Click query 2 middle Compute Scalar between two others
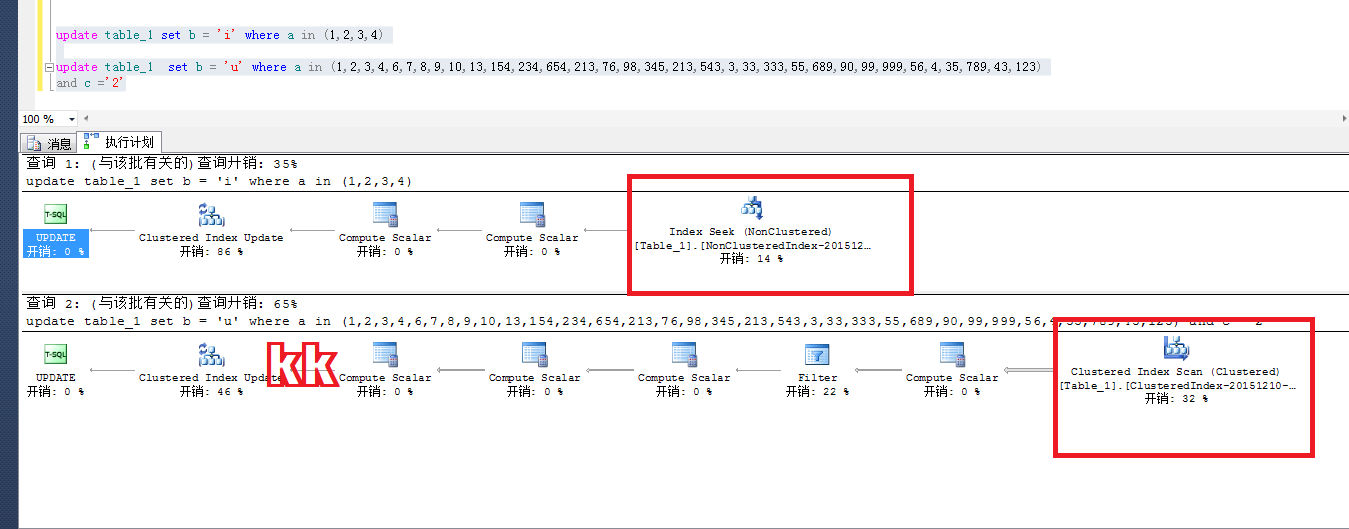The height and width of the screenshot is (529, 1349). tap(534, 369)
